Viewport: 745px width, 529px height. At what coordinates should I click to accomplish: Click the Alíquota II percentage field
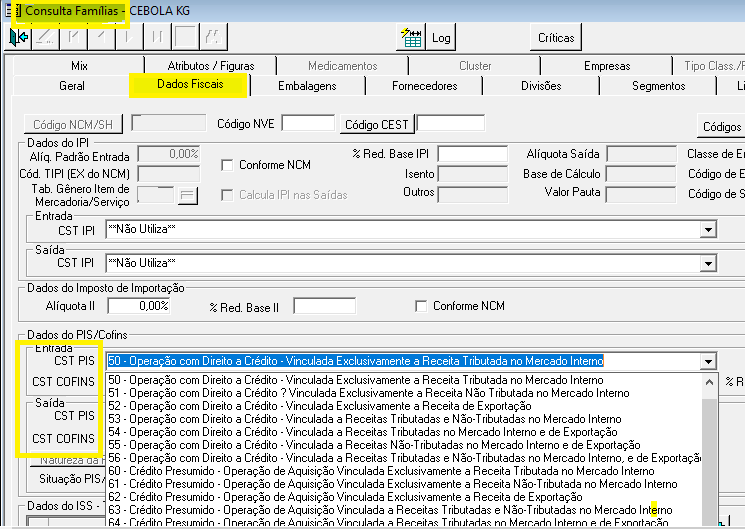pos(139,306)
